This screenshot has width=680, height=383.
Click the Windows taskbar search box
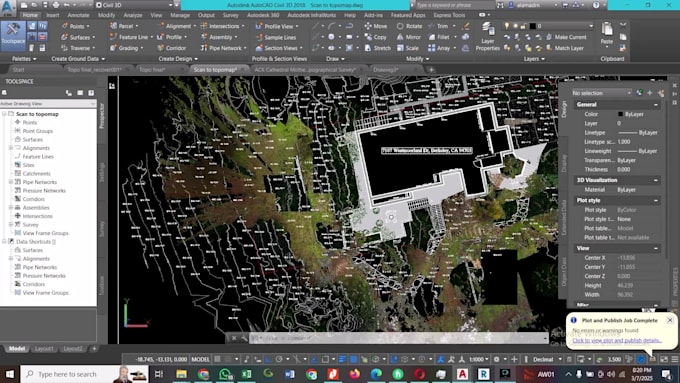(84, 374)
